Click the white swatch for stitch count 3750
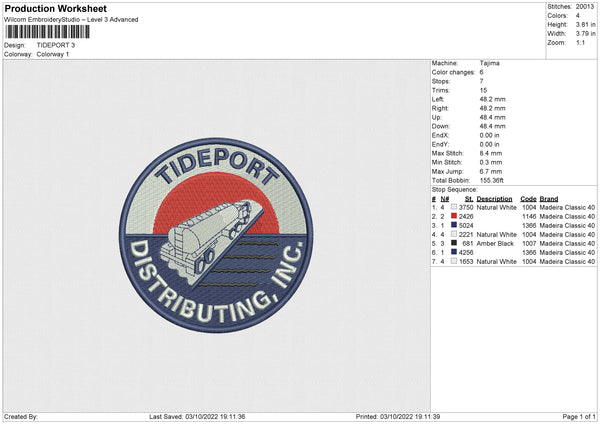Viewport: 600px width, 424px height. pos(454,207)
